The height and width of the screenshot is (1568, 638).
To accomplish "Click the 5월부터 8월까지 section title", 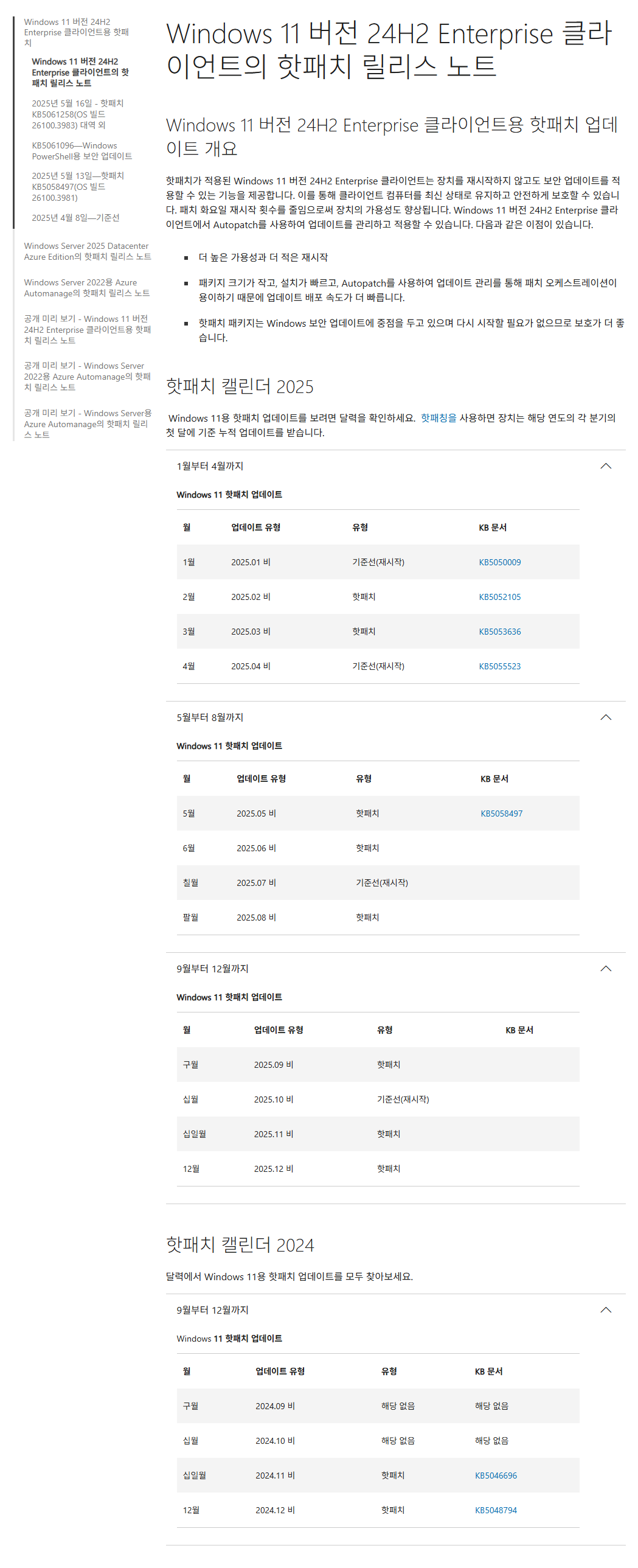I will pyautogui.click(x=210, y=717).
